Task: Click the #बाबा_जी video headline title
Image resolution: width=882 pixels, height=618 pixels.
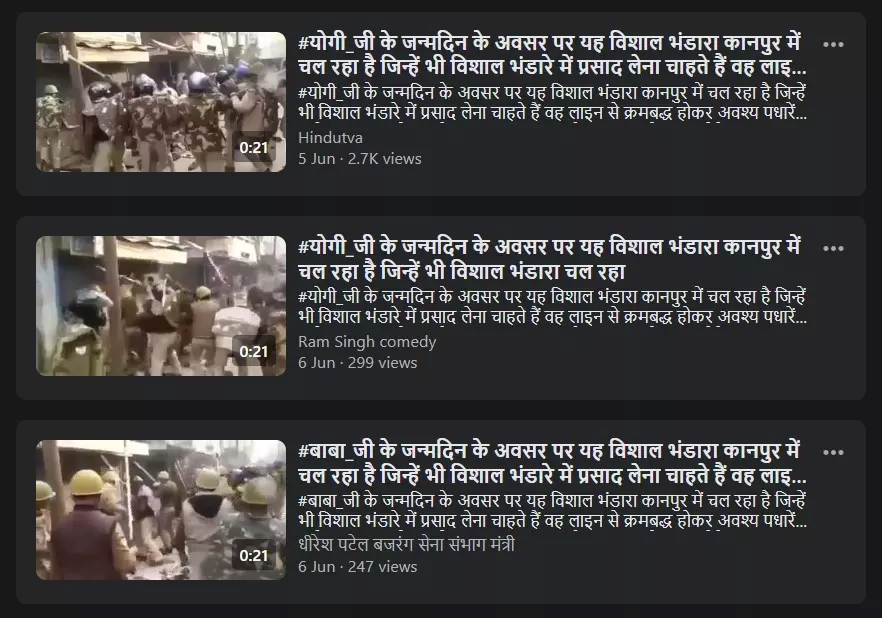Action: (x=552, y=463)
